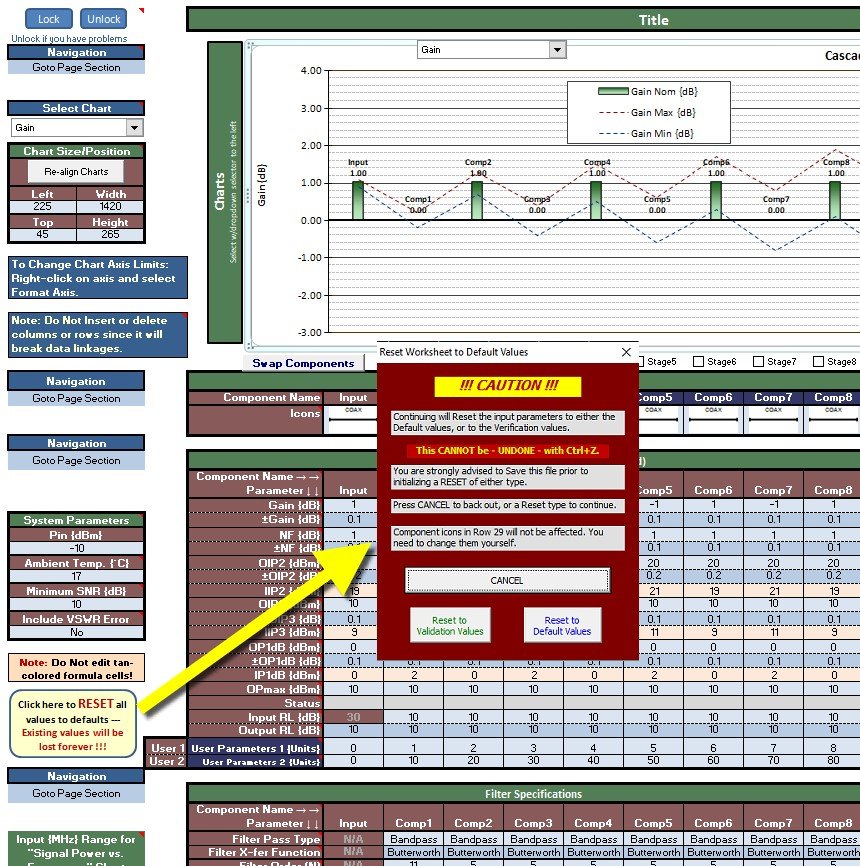Click the Input gain bar in chart

(x=358, y=200)
